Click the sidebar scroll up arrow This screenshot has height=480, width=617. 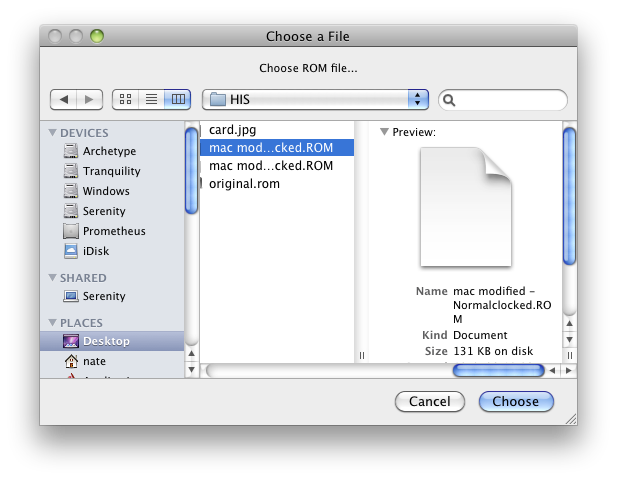coord(191,353)
